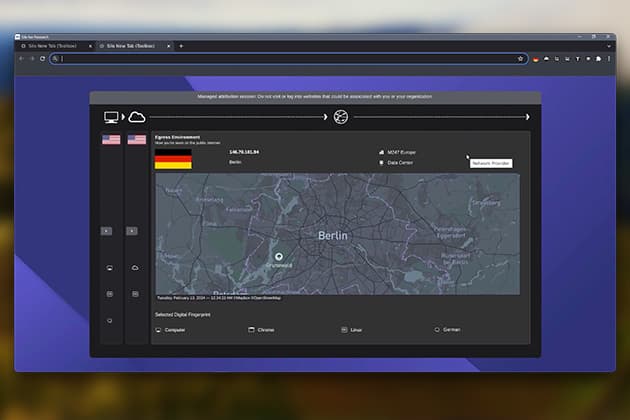Open a new browser tab with plus button
The width and height of the screenshot is (630, 420).
pyautogui.click(x=181, y=45)
